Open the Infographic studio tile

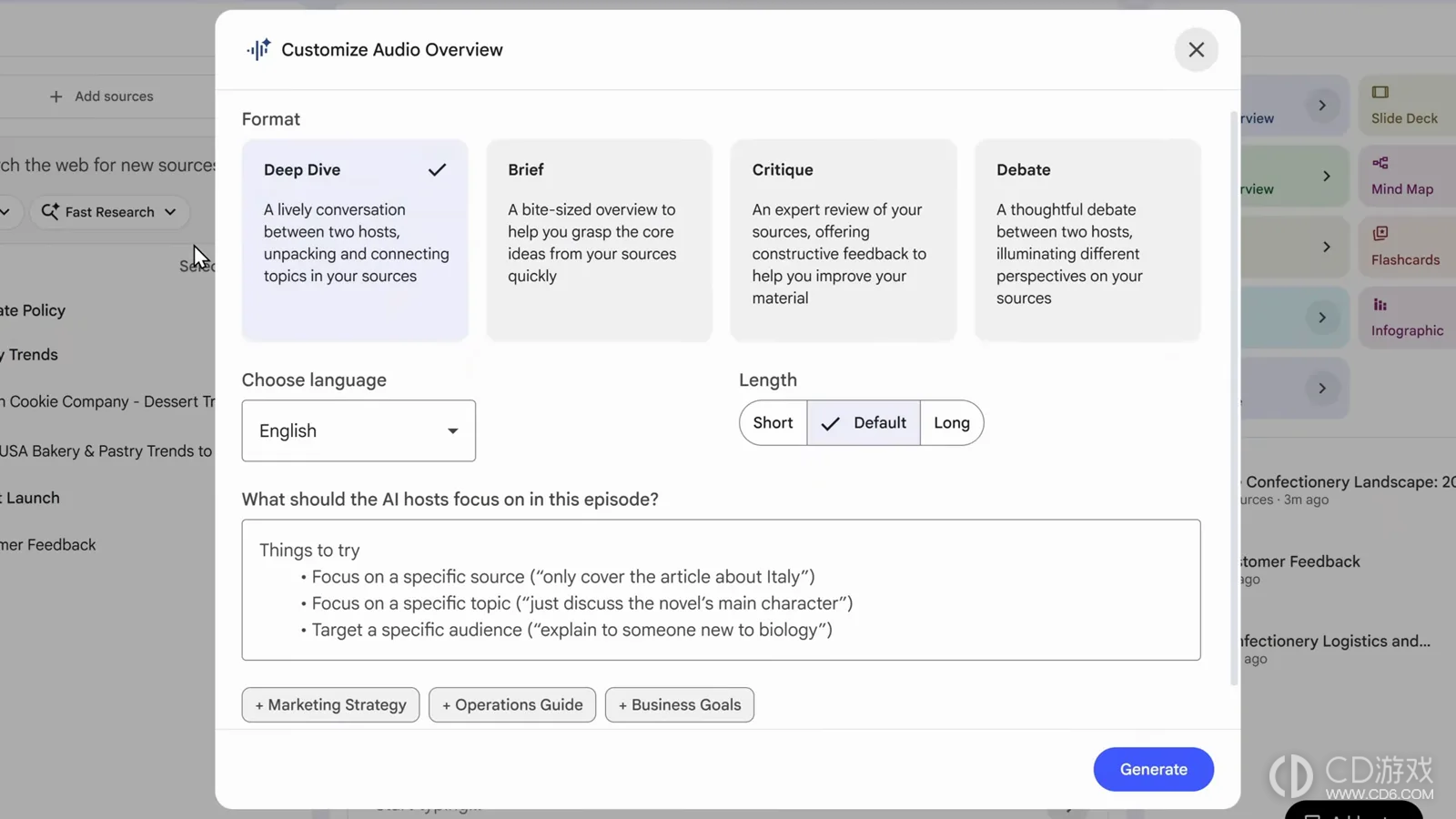point(1407,318)
